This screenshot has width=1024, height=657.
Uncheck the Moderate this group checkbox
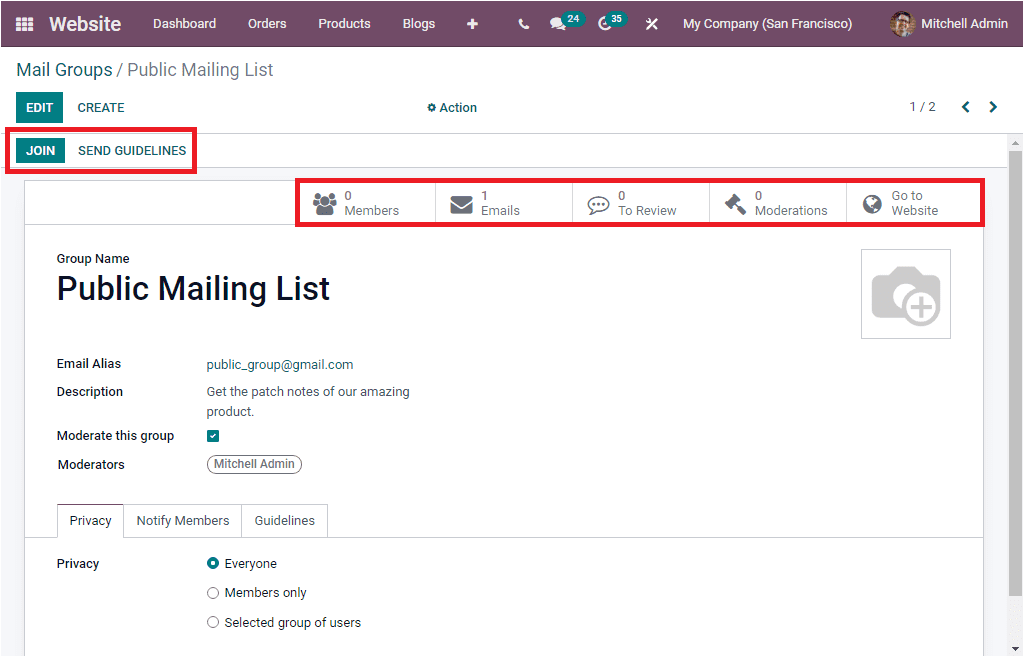pyautogui.click(x=212, y=435)
